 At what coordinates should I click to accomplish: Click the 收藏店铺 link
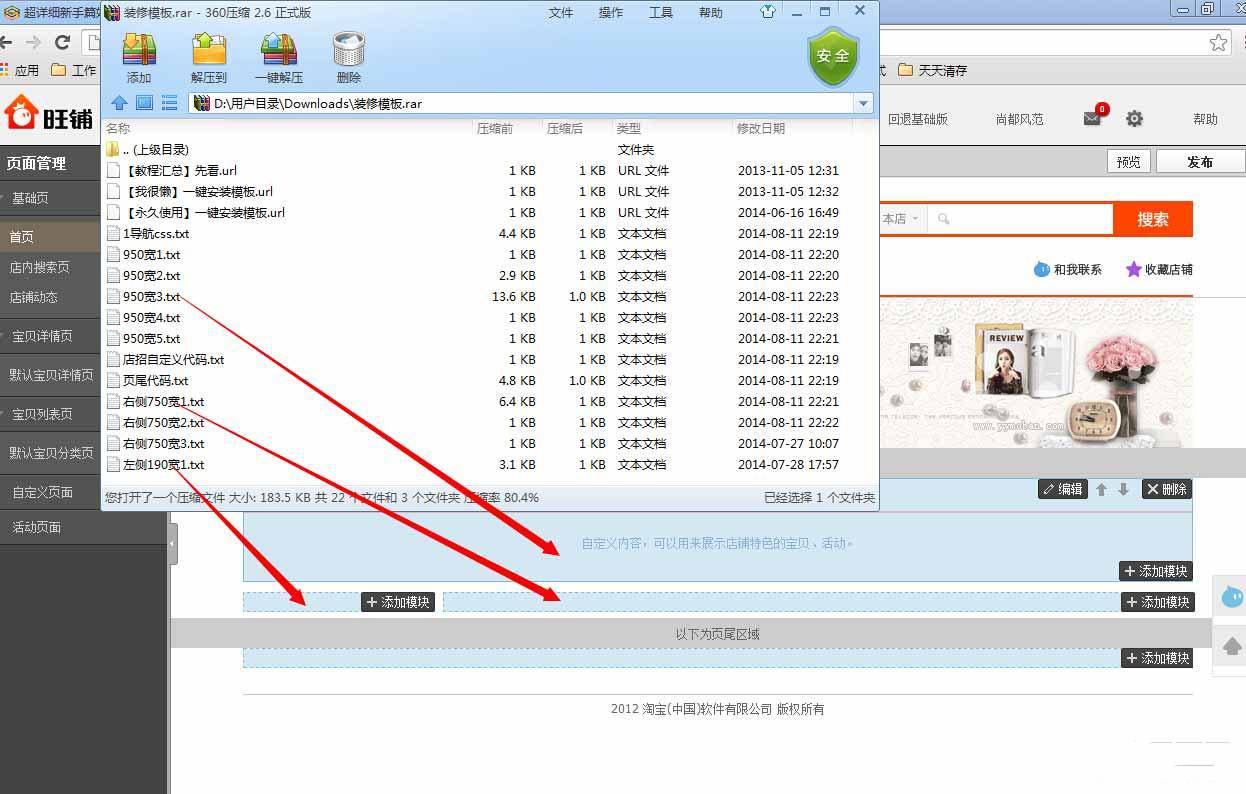pyautogui.click(x=1159, y=269)
